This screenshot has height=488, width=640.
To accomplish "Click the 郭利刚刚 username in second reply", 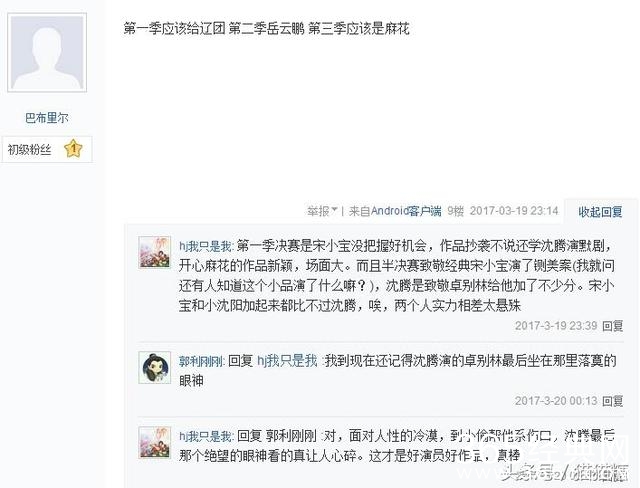I will (x=202, y=361).
